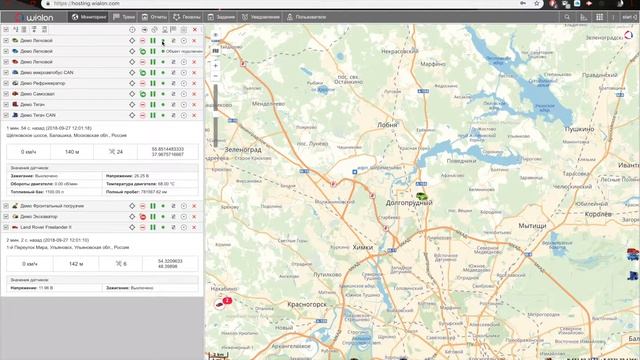Click green motion-state icon for Демо микроавтобус CAN
The width and height of the screenshot is (640, 360).
[142, 73]
